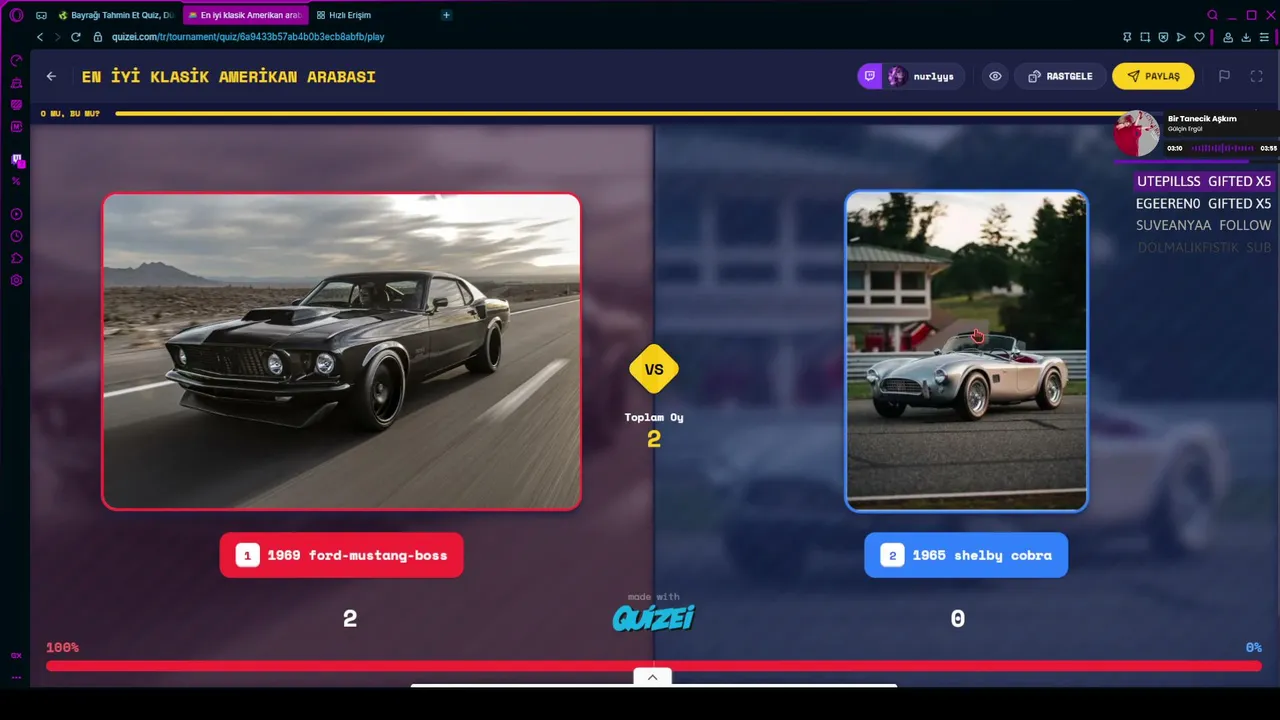This screenshot has width=1280, height=720.
Task: Reload the current page
Action: pos(75,37)
